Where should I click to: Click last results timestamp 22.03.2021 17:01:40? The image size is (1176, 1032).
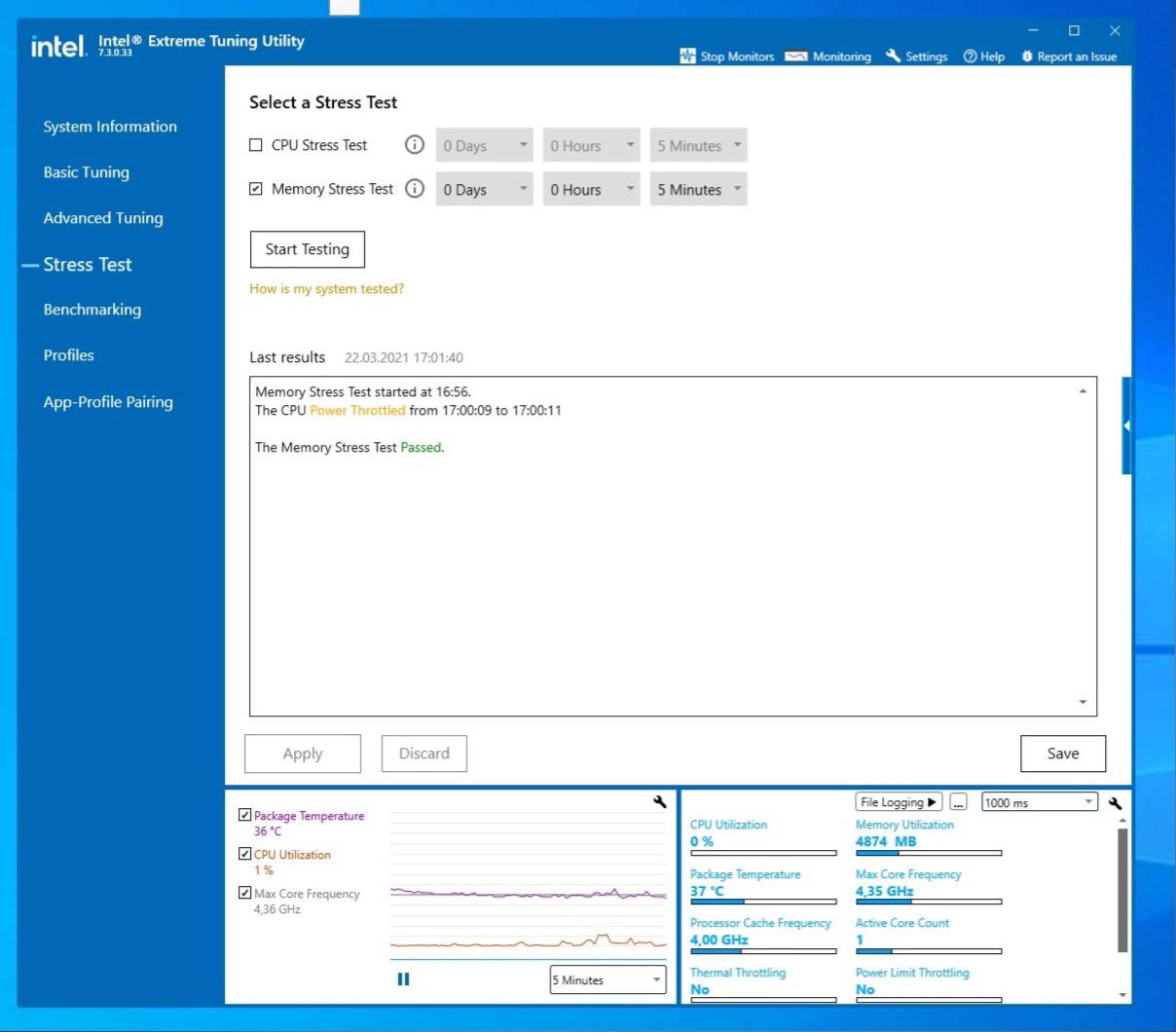click(x=404, y=358)
